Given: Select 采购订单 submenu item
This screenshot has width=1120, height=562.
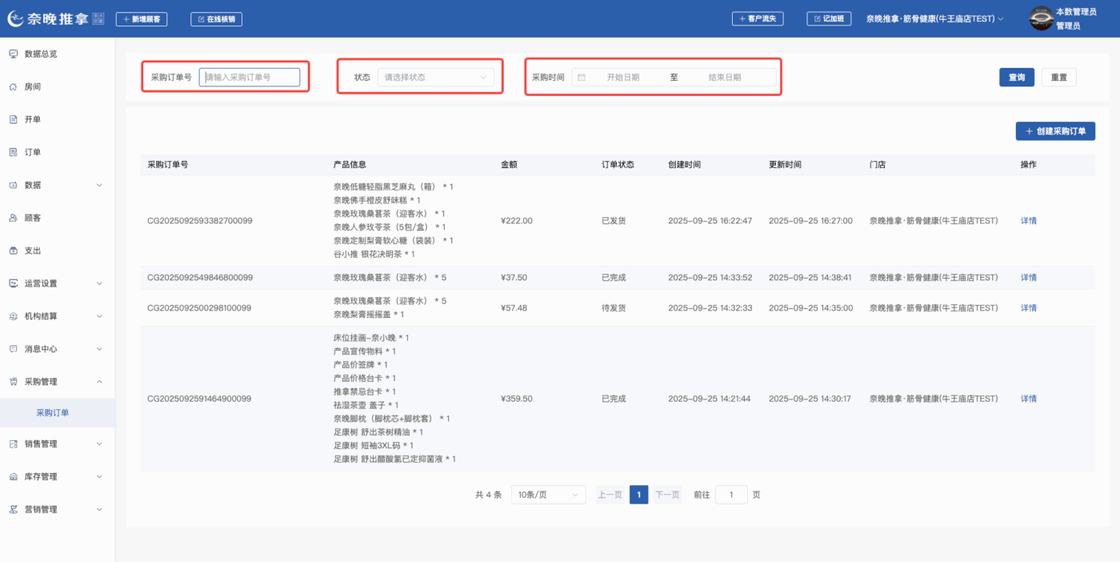Looking at the screenshot, I should [57, 413].
